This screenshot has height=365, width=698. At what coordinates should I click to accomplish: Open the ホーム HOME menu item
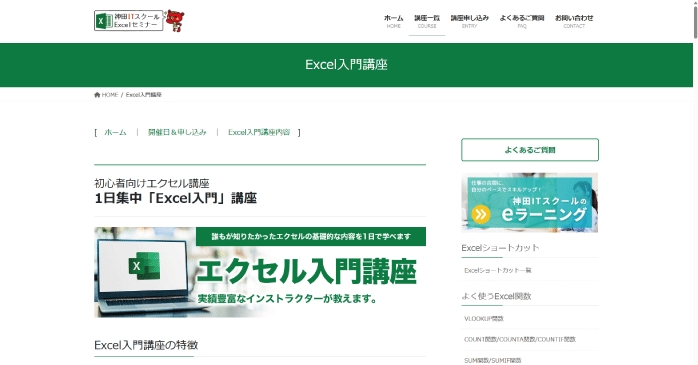point(394,21)
